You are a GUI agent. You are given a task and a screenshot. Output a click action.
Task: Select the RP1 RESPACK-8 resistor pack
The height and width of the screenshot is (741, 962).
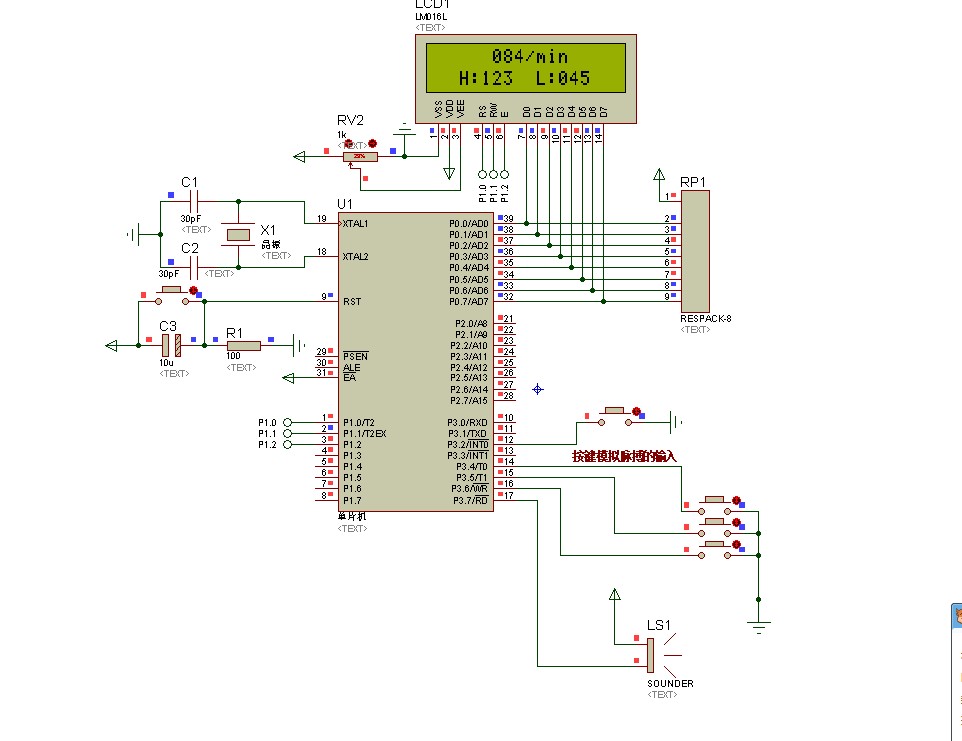point(693,250)
